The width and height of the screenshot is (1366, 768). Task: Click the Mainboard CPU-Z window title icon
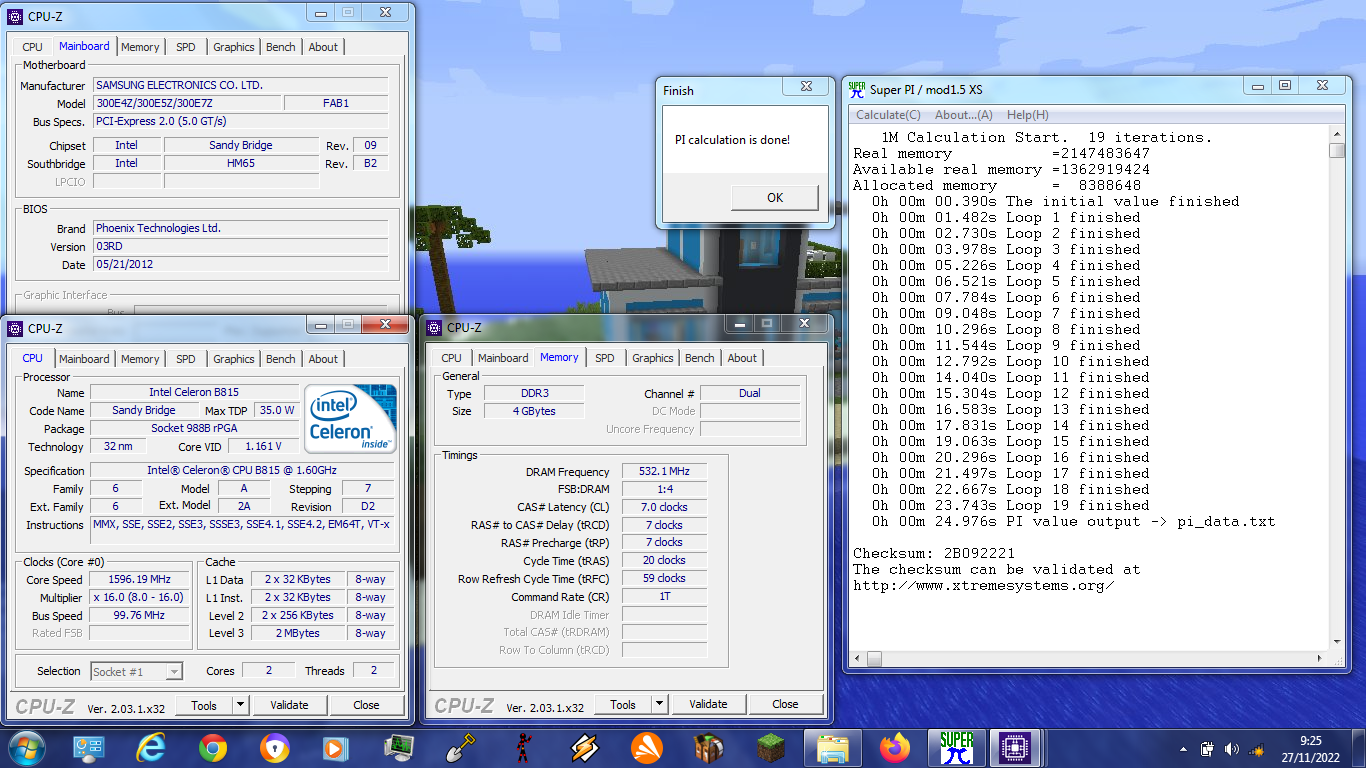15,14
